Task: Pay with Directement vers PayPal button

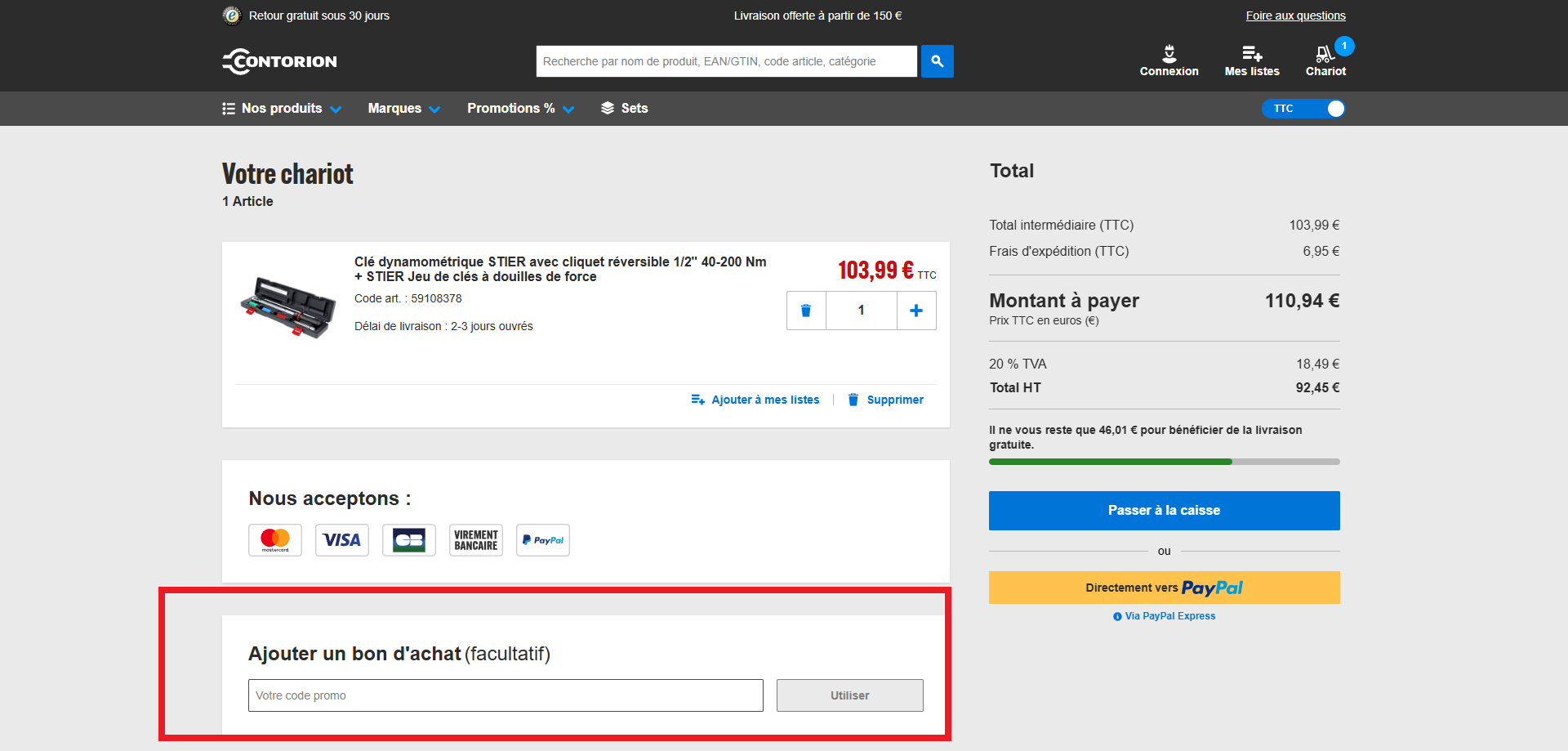Action: coord(1165,588)
